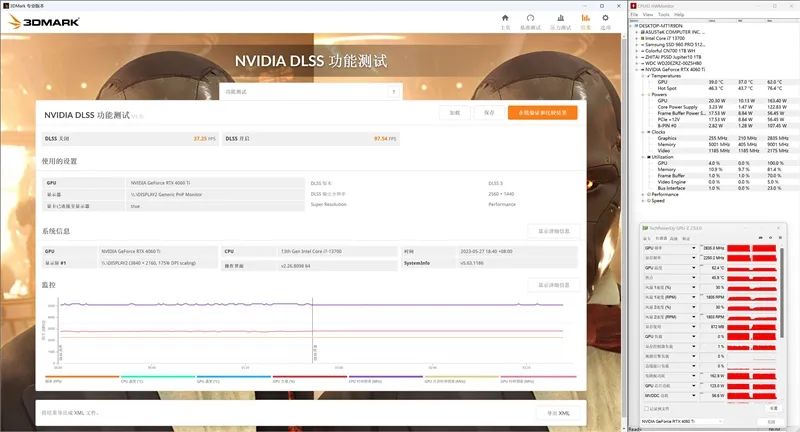Click the GPU-Z sensor list vertical scrollbar

point(781,293)
